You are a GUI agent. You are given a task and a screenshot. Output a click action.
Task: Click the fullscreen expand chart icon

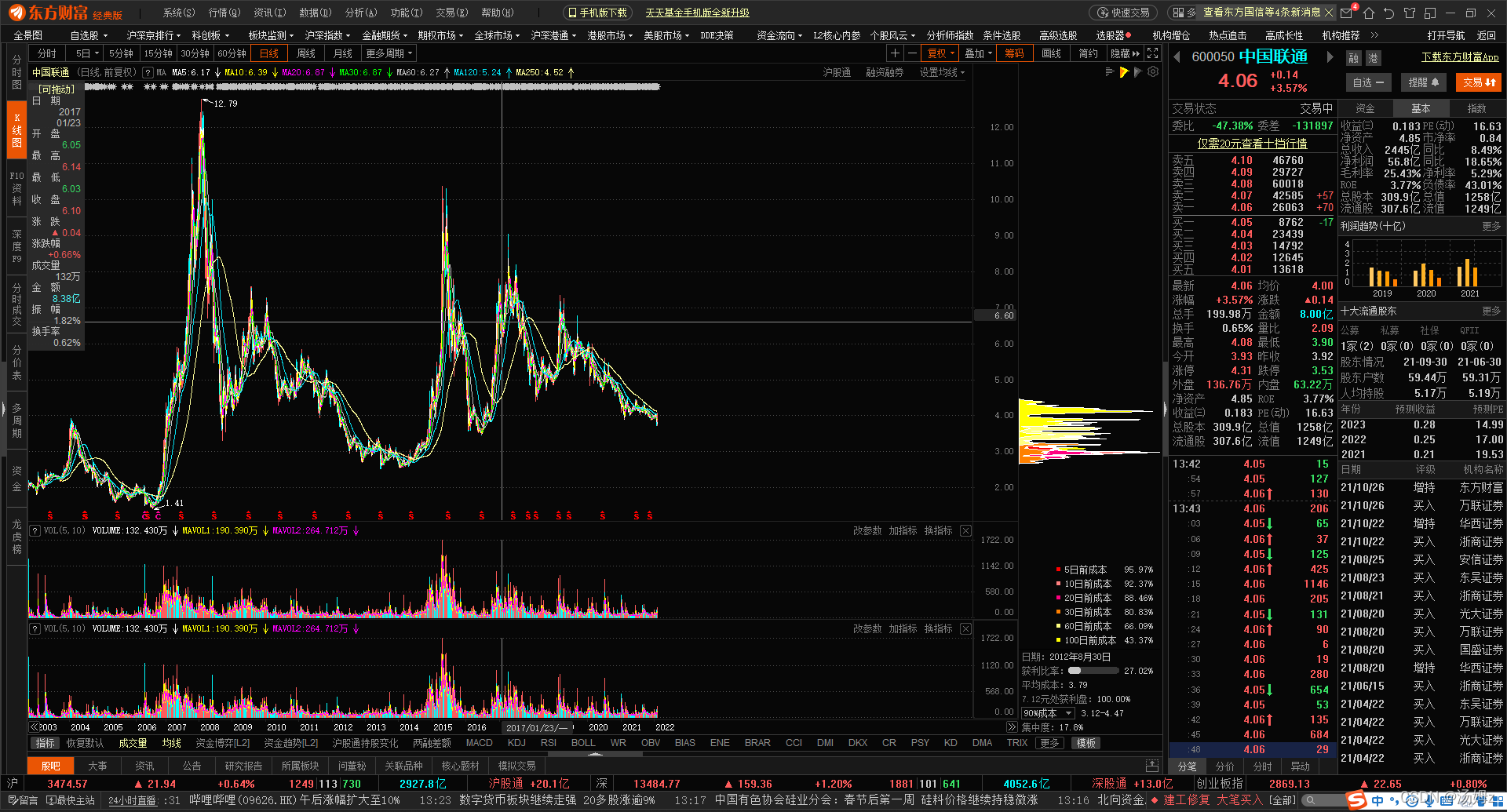1152,53
